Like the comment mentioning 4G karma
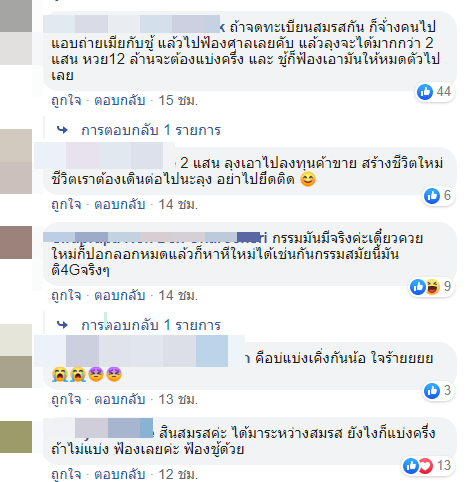475x482 pixels. click(66, 295)
